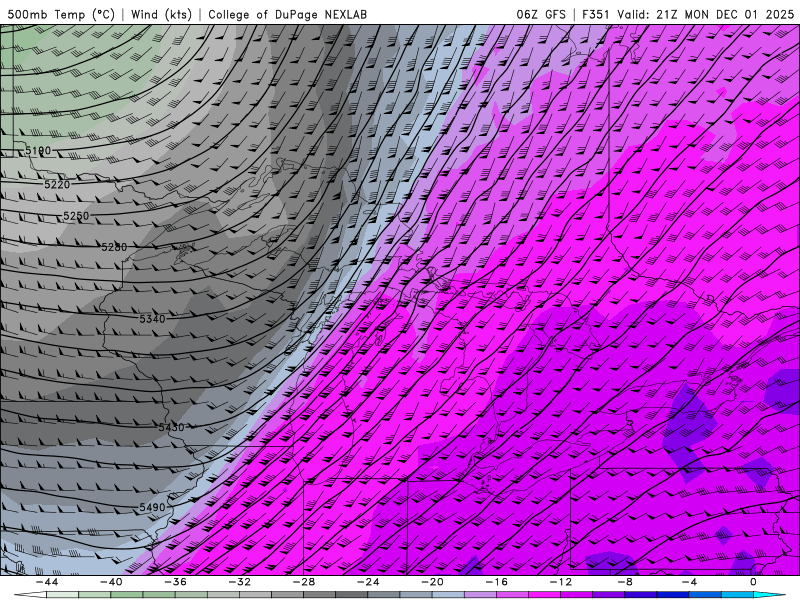Image resolution: width=800 pixels, height=600 pixels.
Task: Click the 'F351' forecast hour label
Action: tap(596, 15)
